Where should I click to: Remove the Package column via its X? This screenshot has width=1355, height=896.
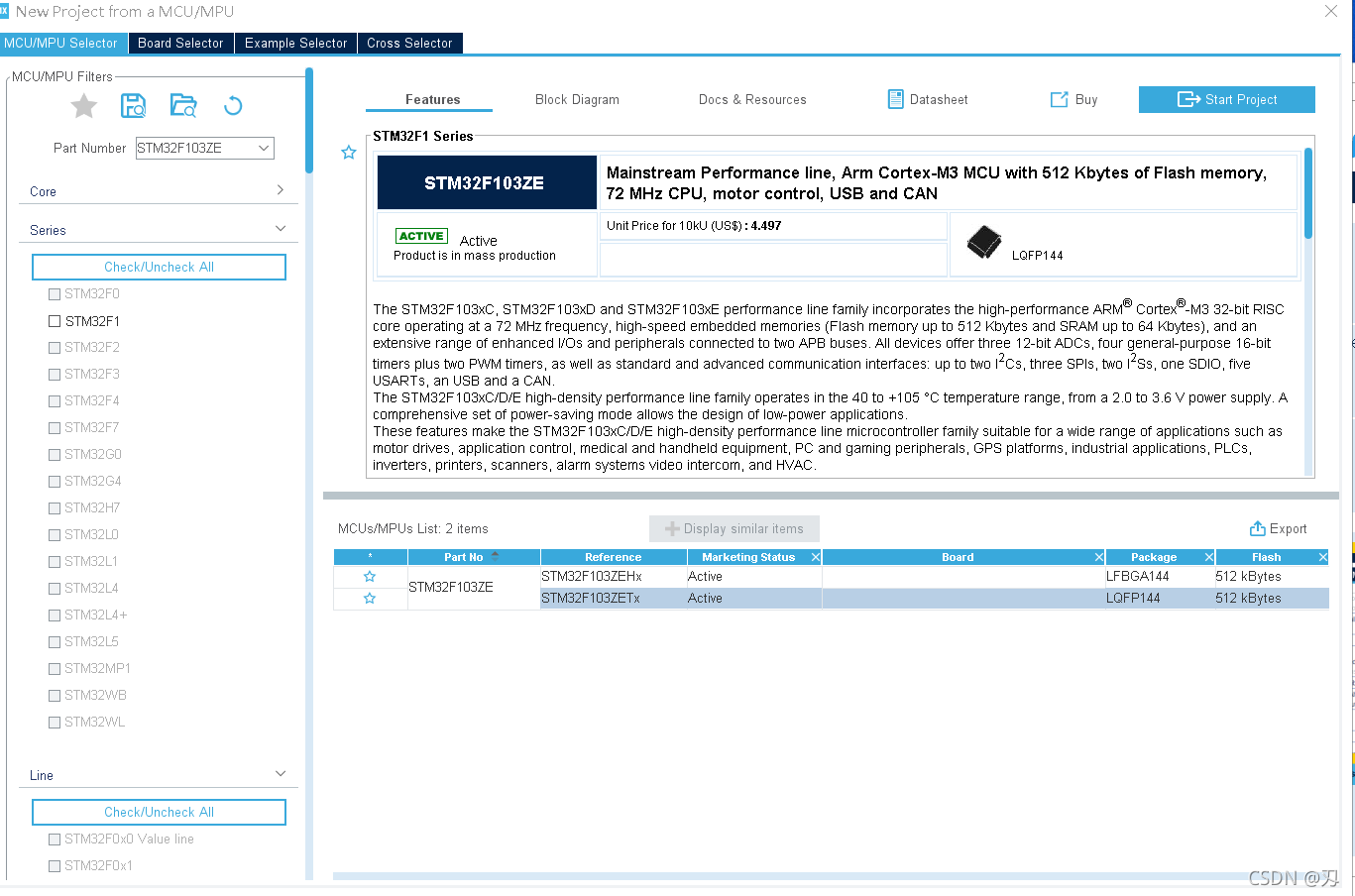[1209, 557]
